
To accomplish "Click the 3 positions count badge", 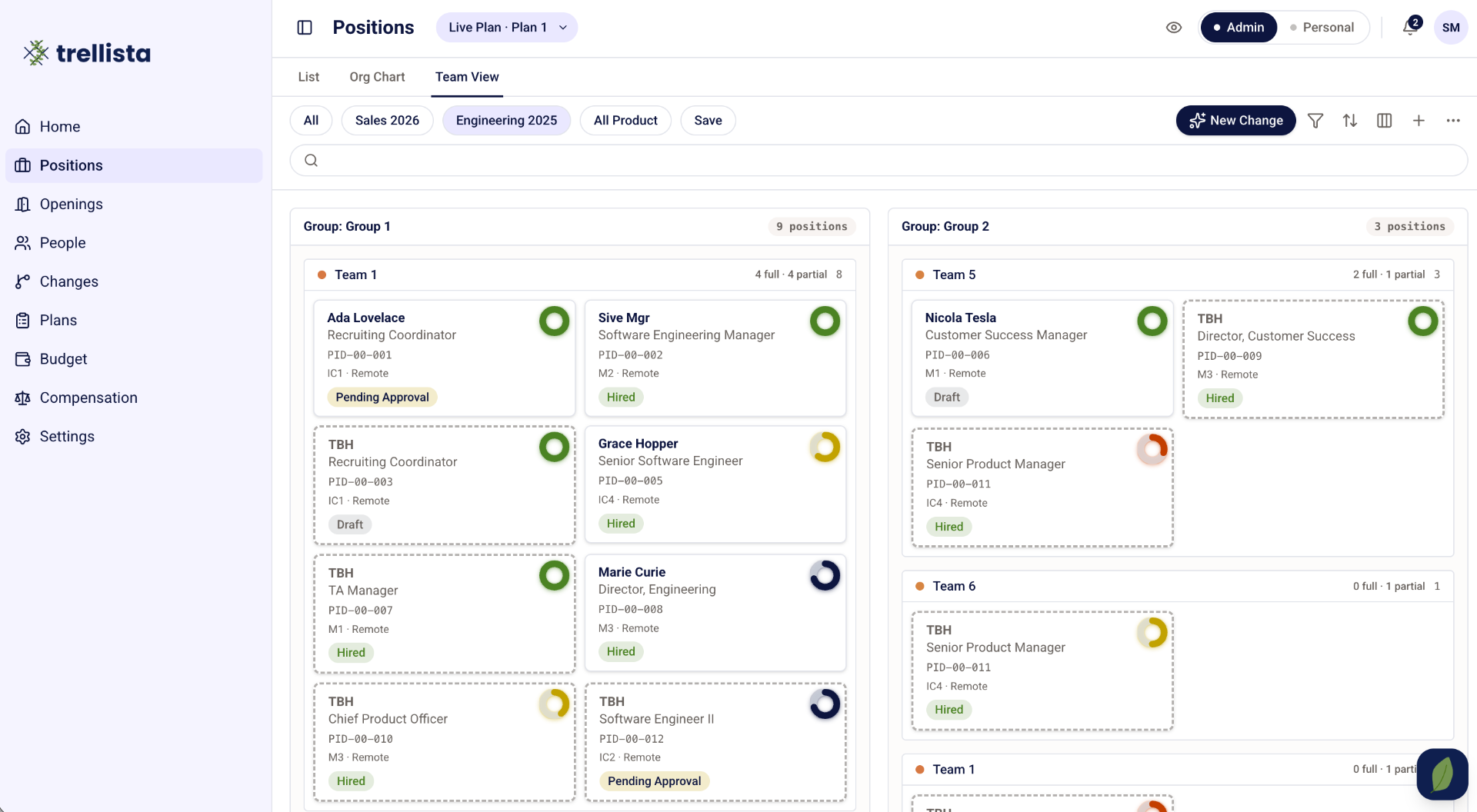I will coord(1409,226).
